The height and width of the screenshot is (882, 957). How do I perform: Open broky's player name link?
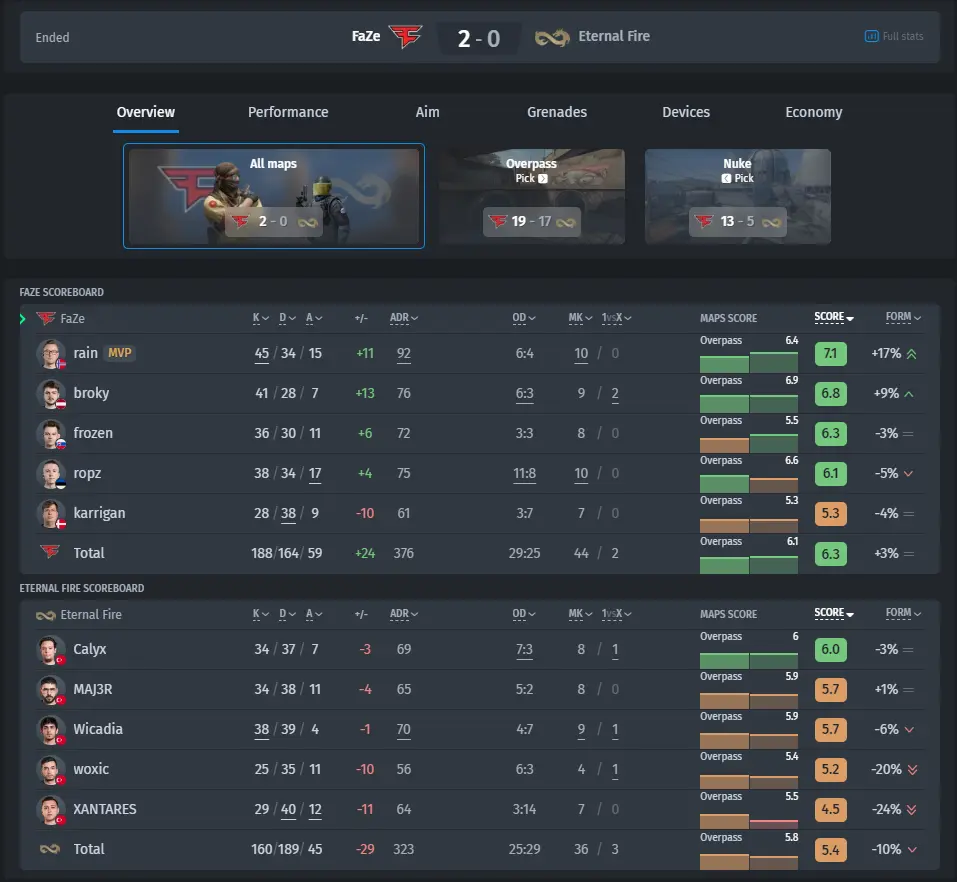coord(91,393)
